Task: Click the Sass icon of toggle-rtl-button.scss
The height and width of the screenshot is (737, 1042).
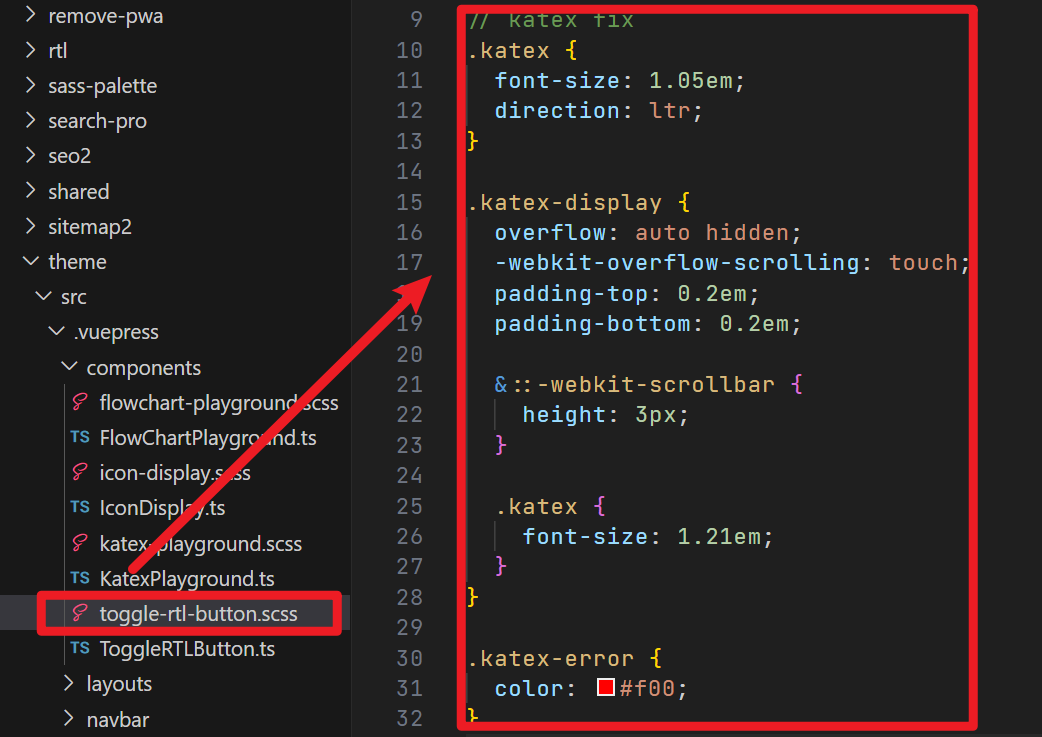Action: click(80, 613)
